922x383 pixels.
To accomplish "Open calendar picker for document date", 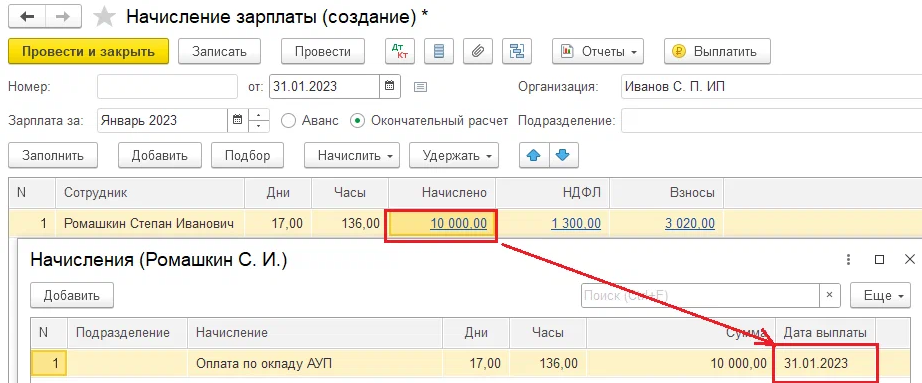I will click(x=389, y=86).
